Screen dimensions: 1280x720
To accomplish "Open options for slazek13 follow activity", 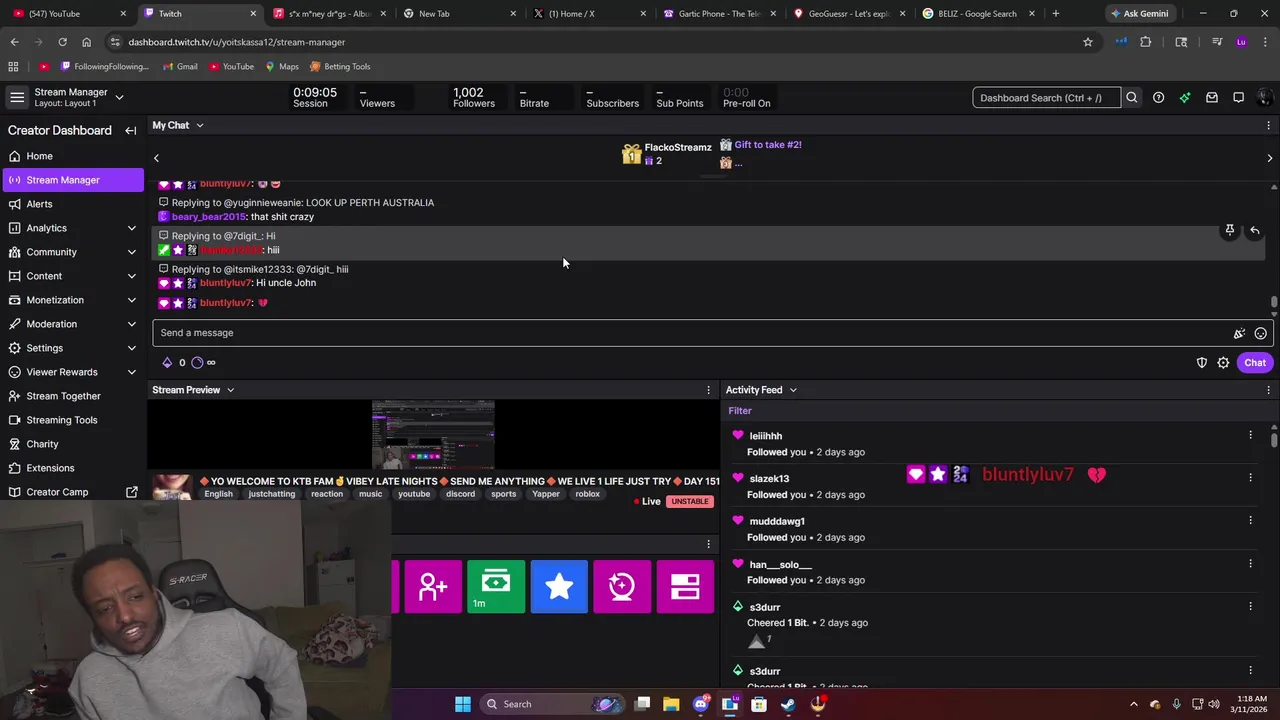I will coord(1250,478).
